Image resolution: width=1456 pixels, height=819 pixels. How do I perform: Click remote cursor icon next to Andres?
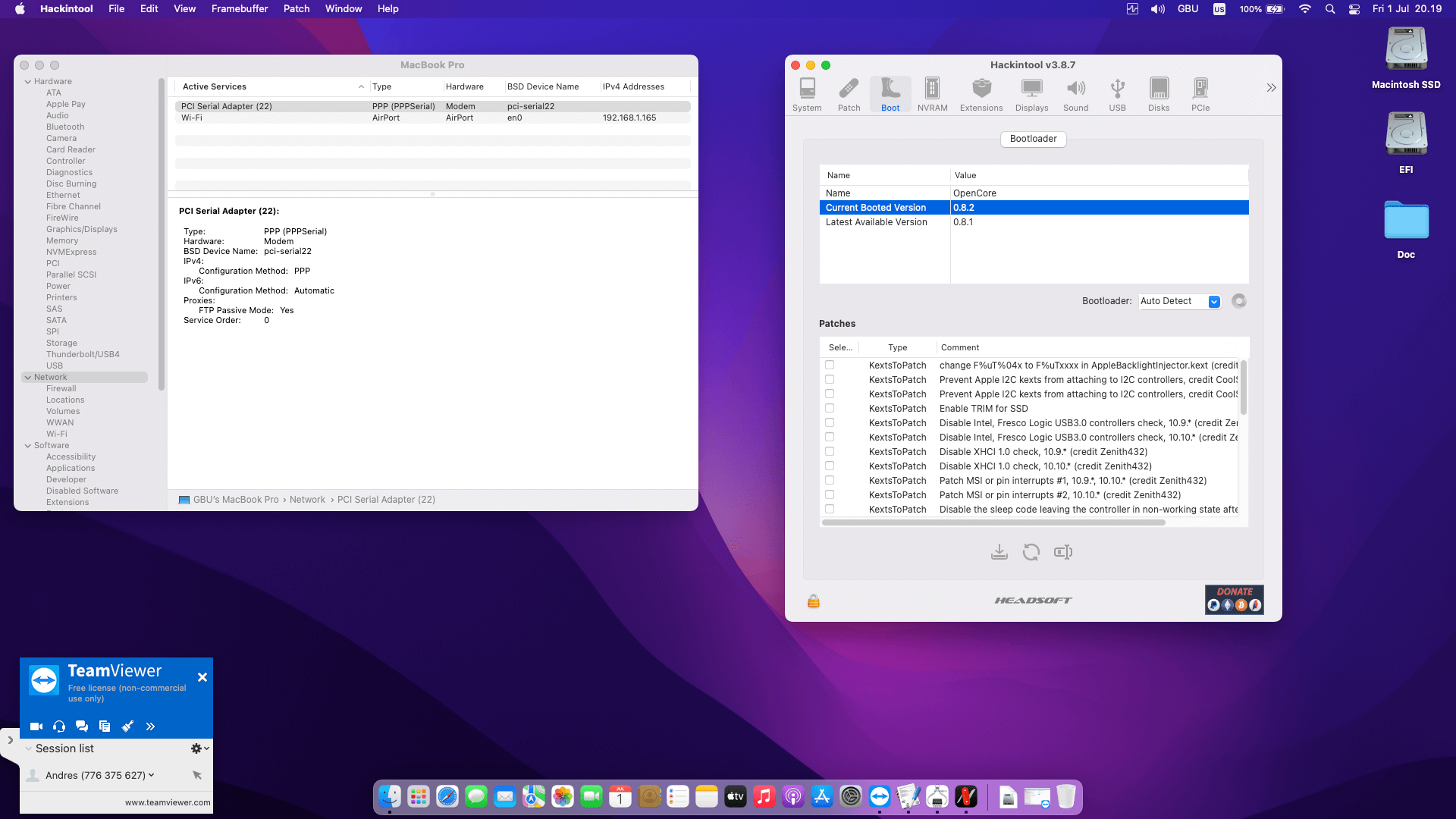197,775
